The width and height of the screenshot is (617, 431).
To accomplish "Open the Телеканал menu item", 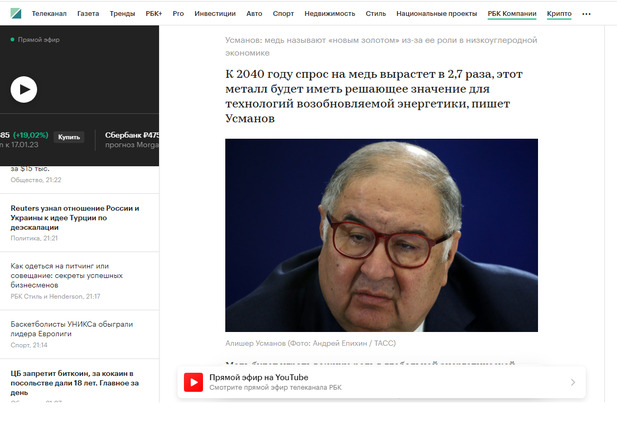I will click(x=49, y=13).
